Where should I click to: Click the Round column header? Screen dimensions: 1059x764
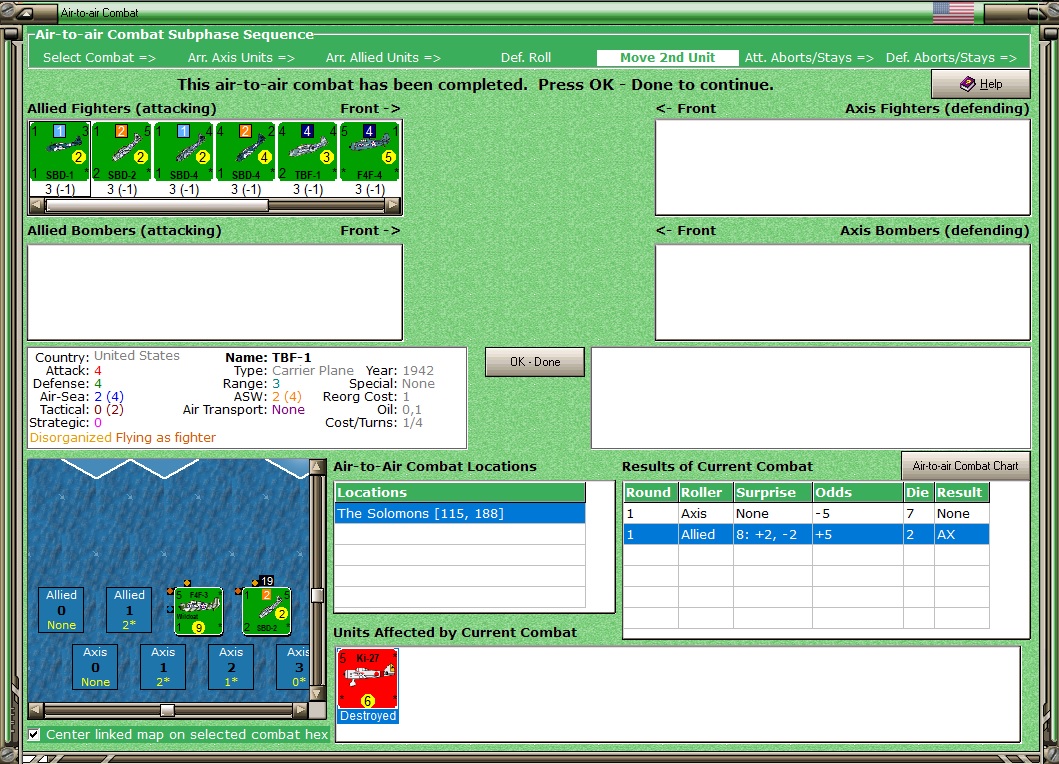point(651,492)
